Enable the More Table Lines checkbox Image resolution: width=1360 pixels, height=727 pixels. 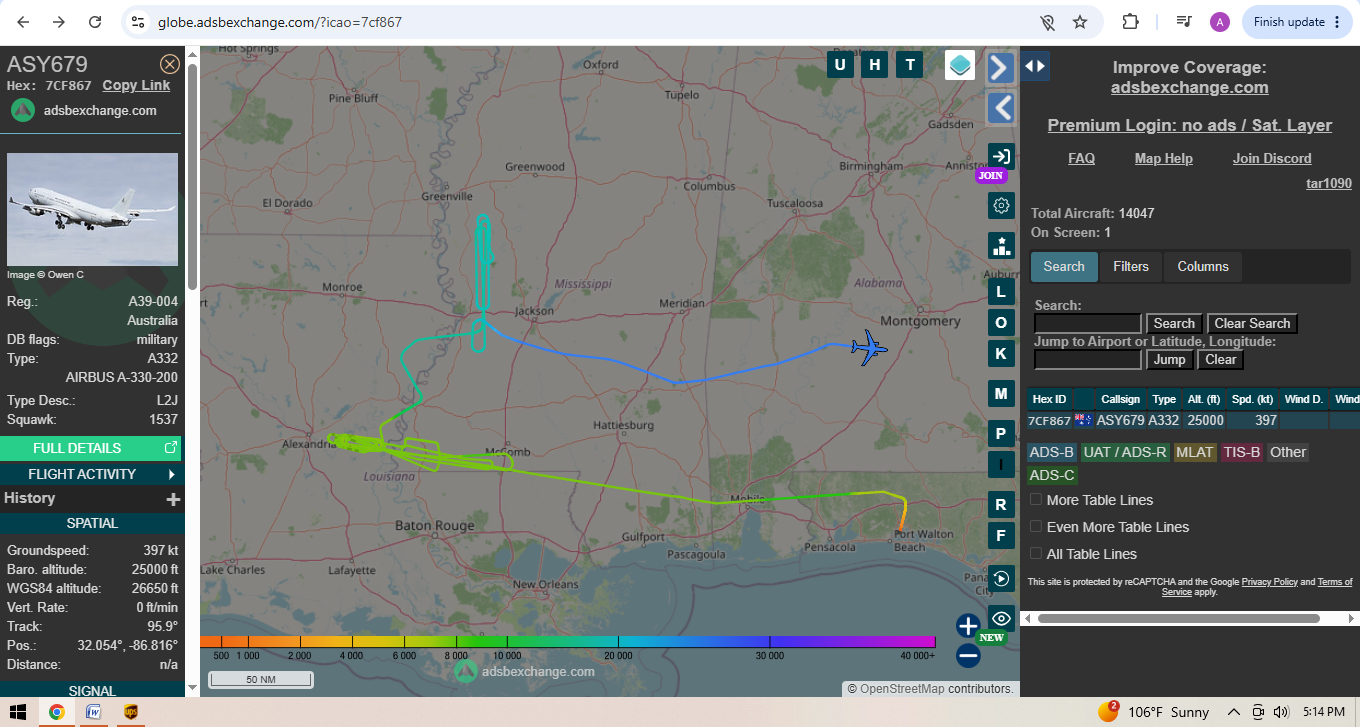1037,500
